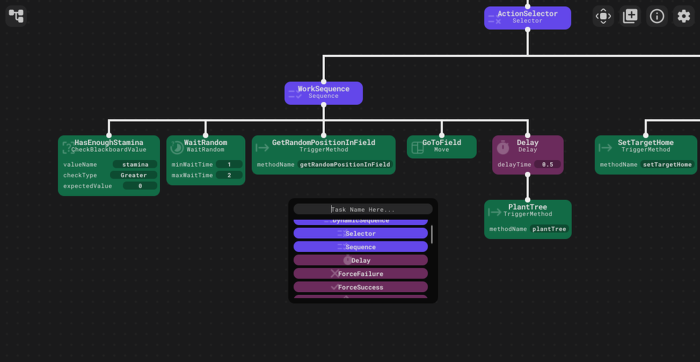Choose ForceSuccess from the task list

pos(361,287)
